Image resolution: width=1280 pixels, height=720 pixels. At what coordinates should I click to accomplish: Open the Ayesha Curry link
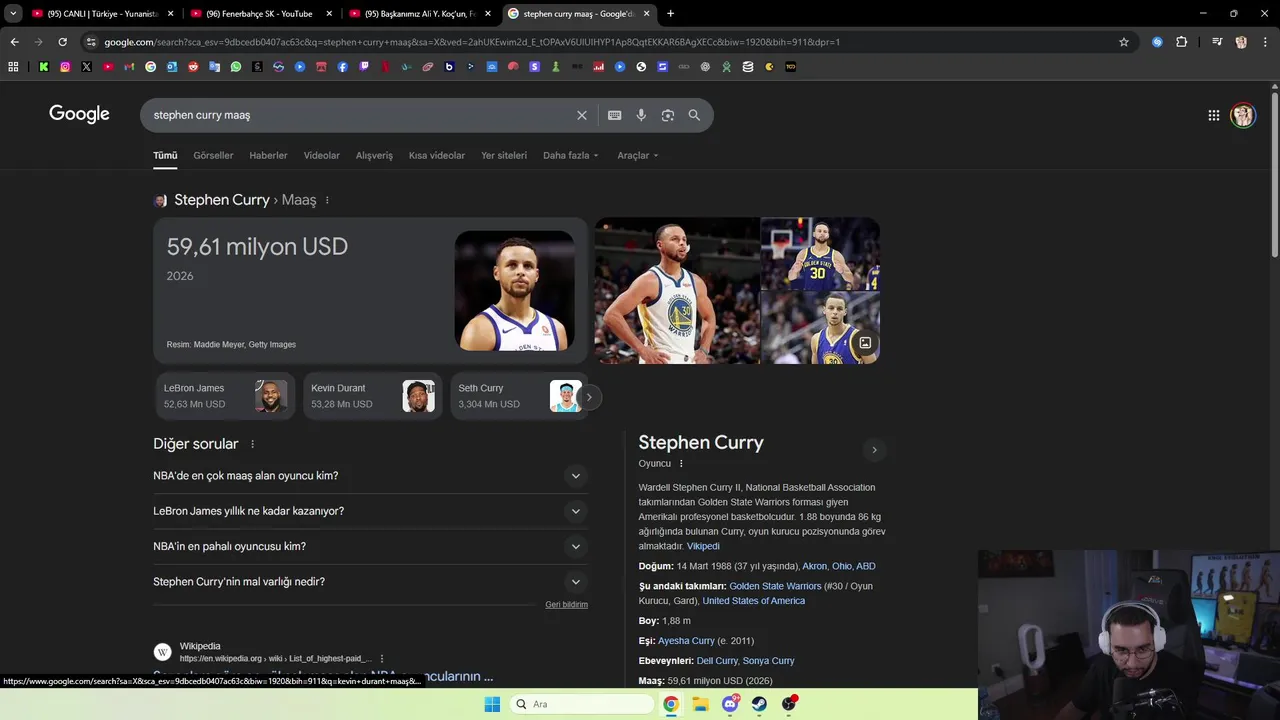pos(686,641)
